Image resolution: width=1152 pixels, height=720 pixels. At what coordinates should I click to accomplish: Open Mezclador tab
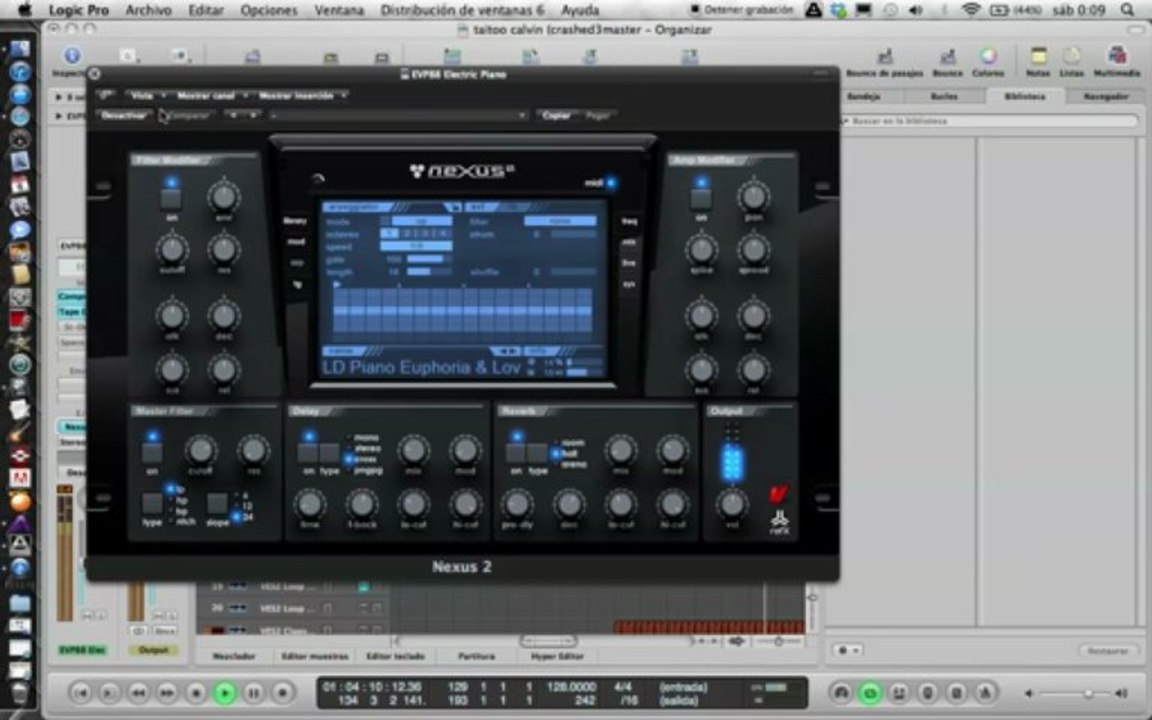click(x=234, y=656)
